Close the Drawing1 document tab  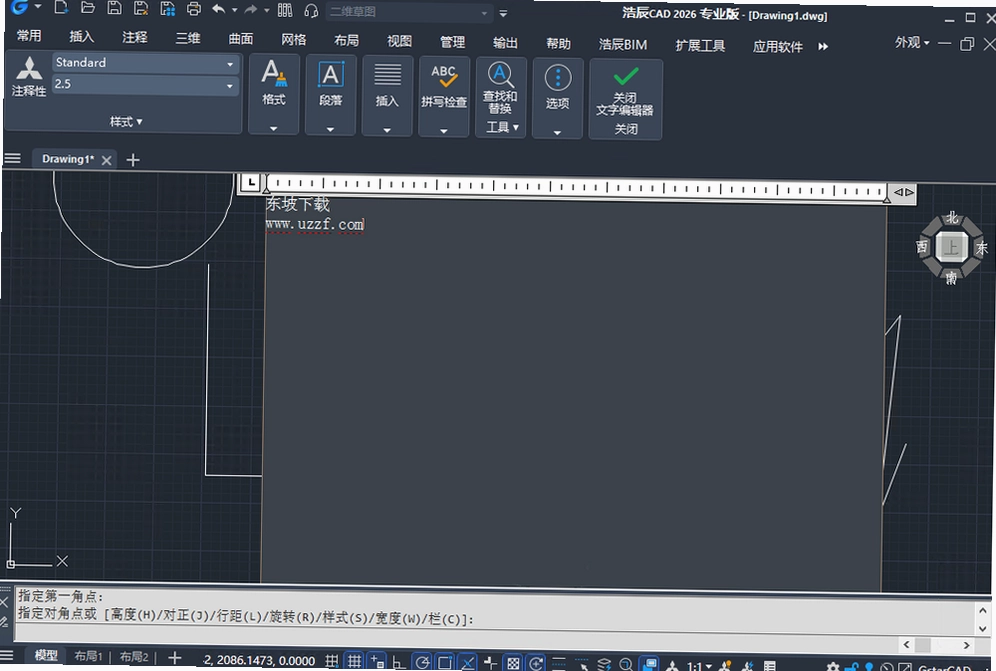click(x=107, y=160)
